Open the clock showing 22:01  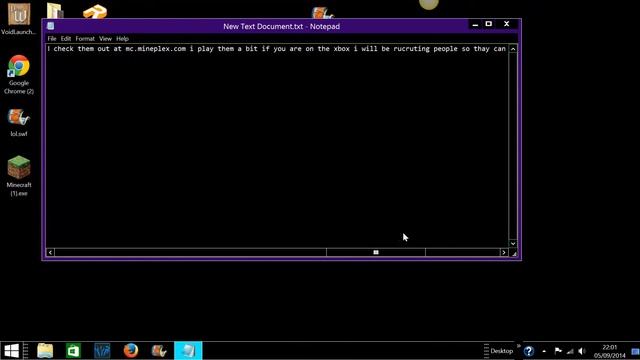609,351
